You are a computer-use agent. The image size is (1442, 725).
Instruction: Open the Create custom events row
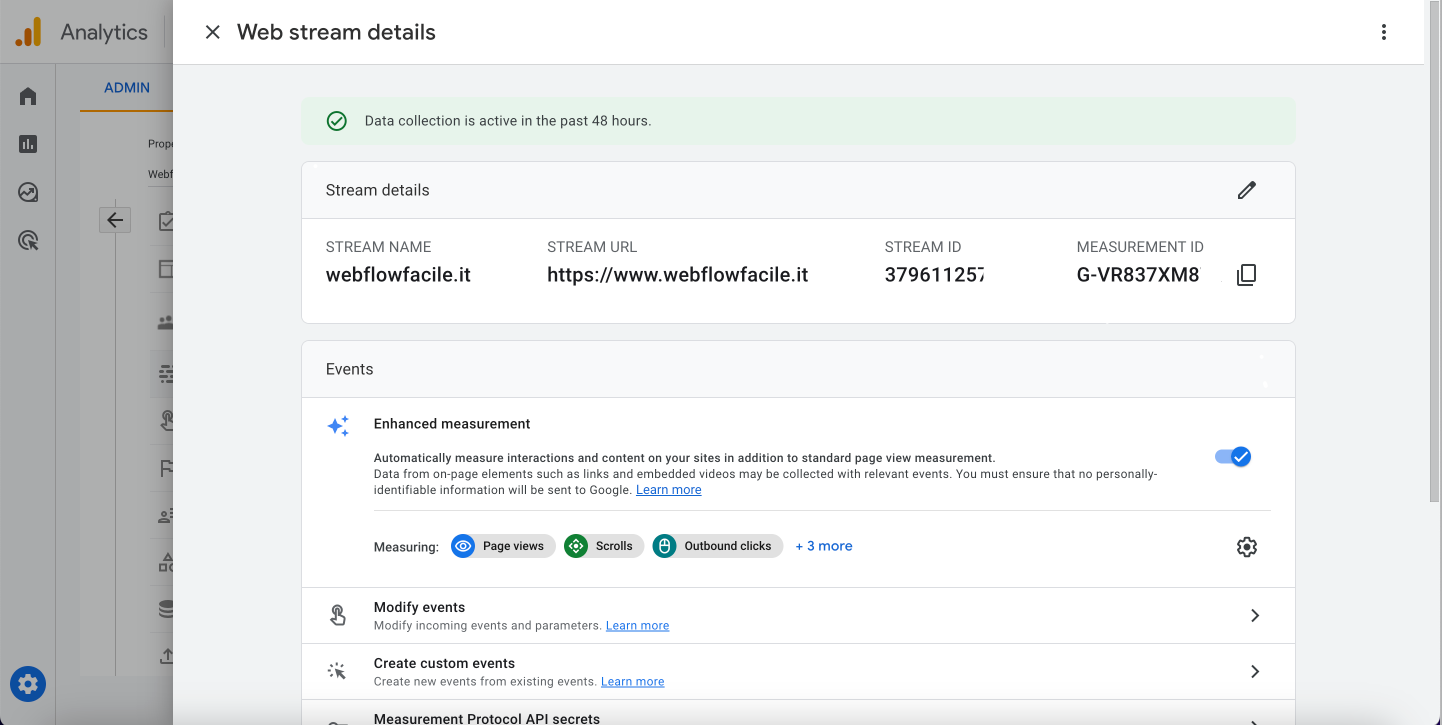tap(798, 672)
